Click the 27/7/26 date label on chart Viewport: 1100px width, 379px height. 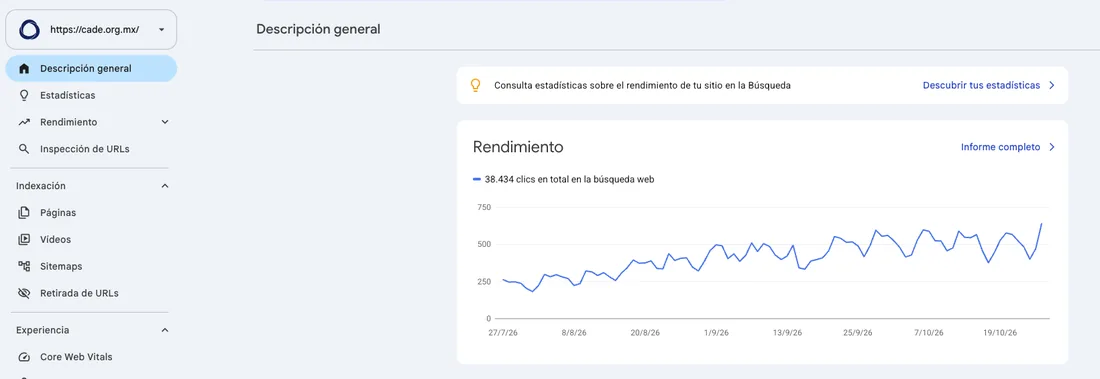[x=503, y=334]
